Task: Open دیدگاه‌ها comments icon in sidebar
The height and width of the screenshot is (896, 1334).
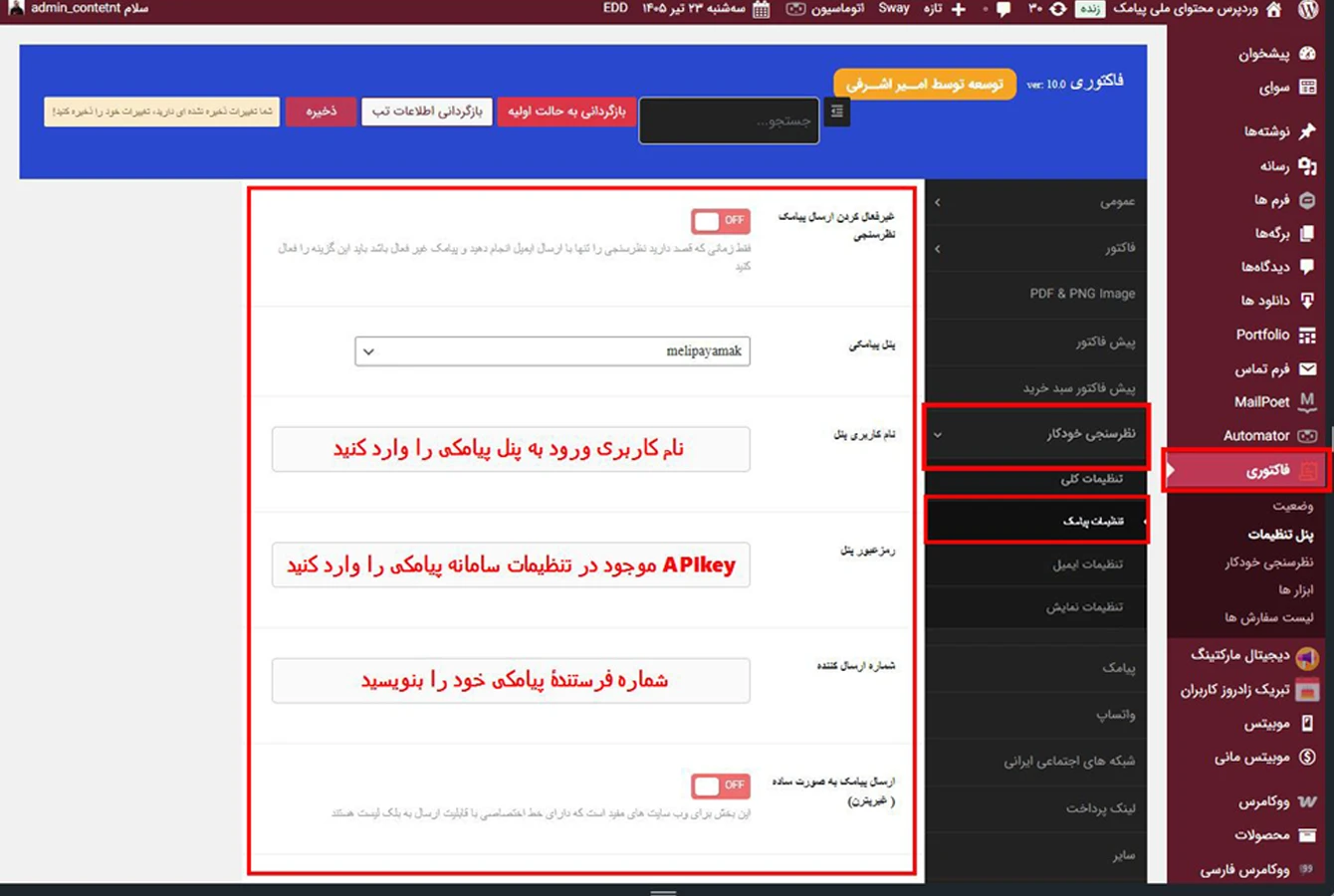Action: pyautogui.click(x=1308, y=267)
